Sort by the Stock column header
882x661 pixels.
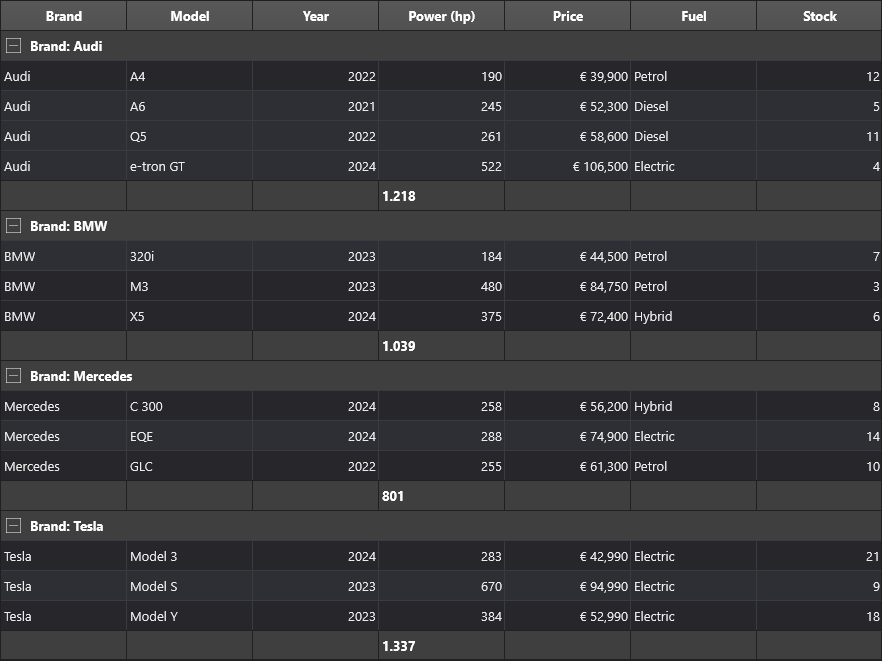click(x=819, y=16)
